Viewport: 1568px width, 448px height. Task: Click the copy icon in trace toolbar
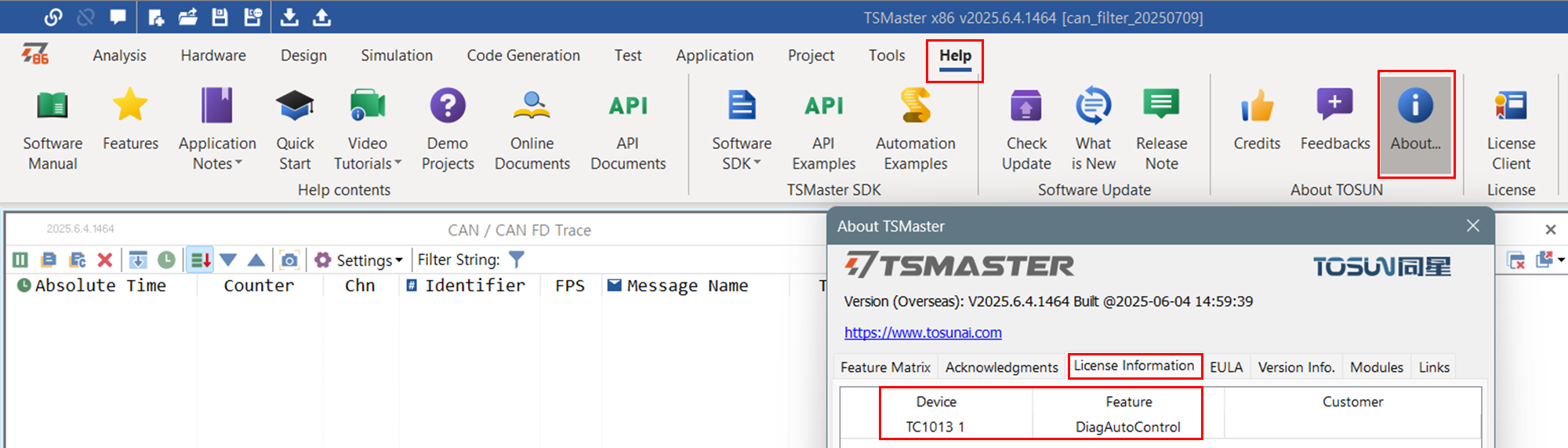49,260
